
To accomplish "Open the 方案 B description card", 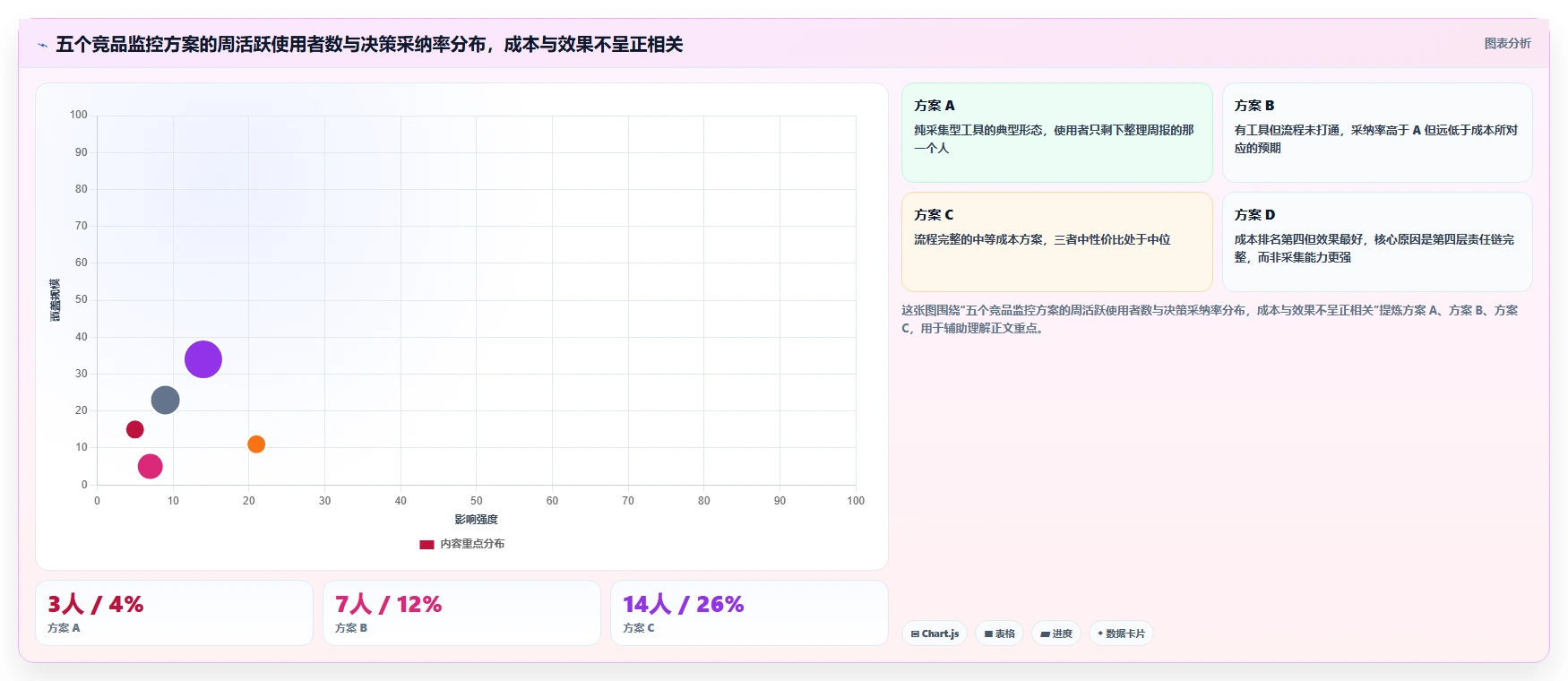I will click(1377, 133).
